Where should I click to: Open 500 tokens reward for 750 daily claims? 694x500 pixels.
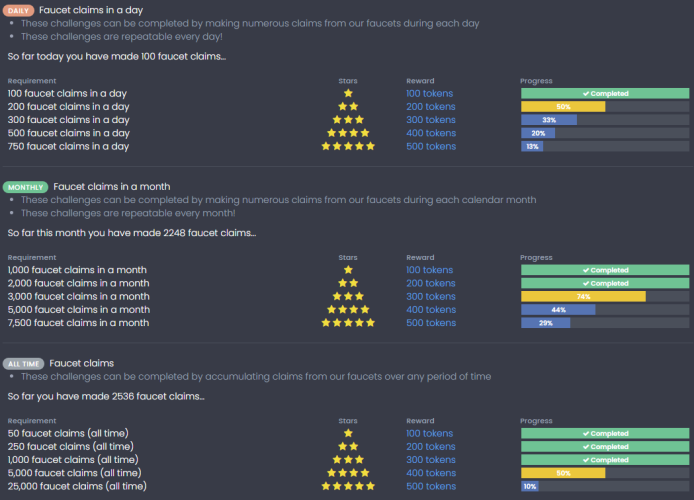pos(431,146)
